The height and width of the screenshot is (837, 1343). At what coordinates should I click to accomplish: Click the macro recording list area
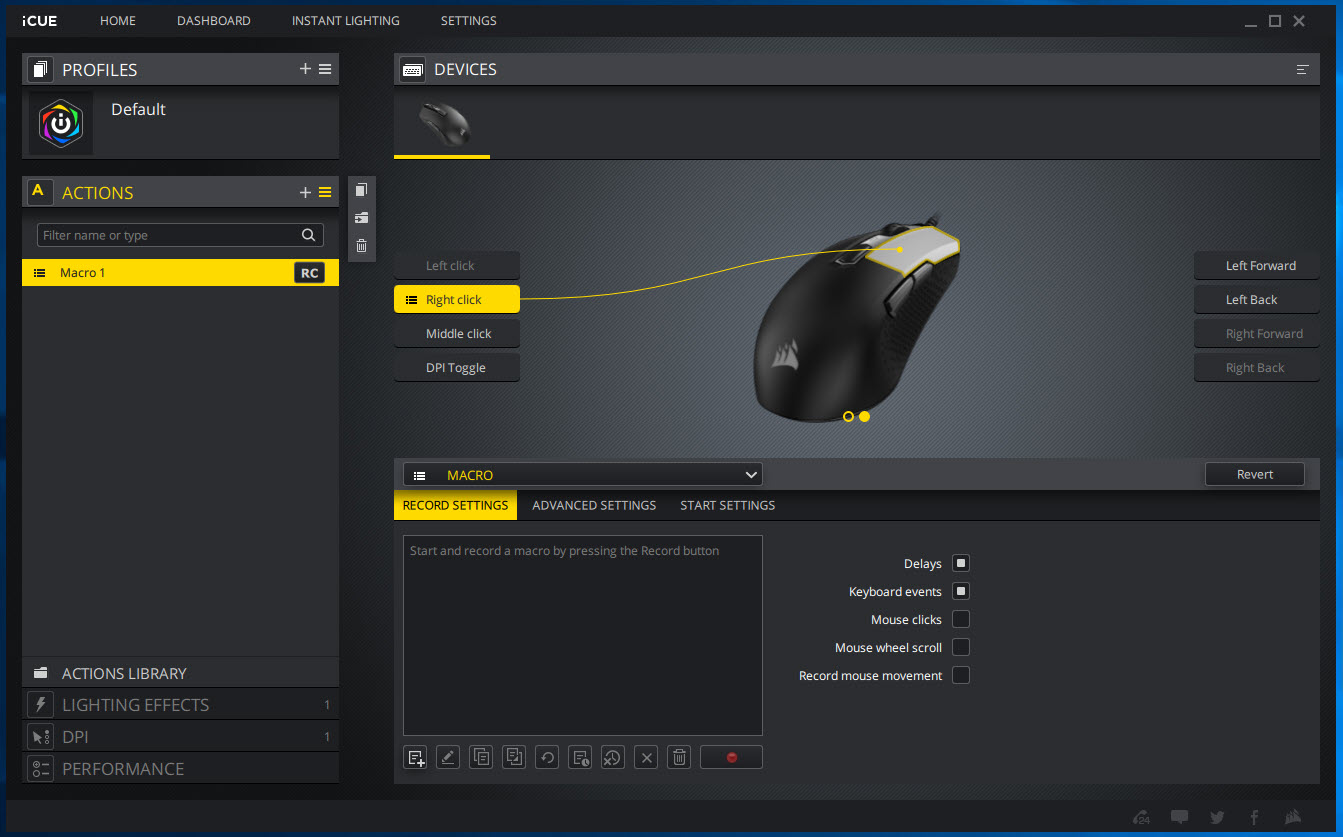click(583, 636)
